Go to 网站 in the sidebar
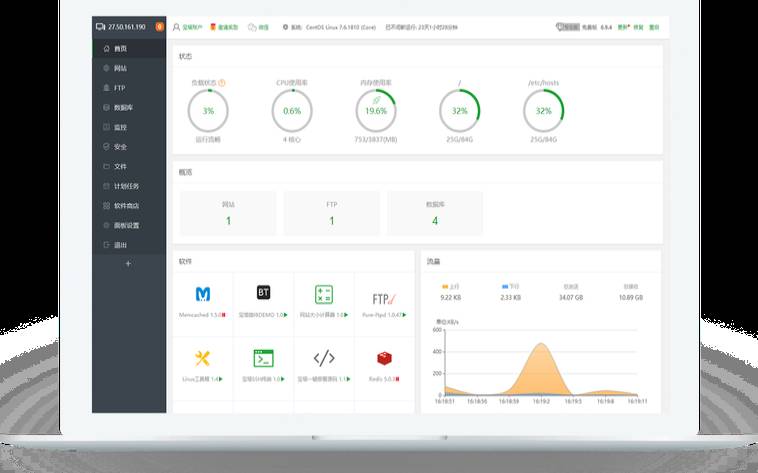The image size is (758, 473). tap(119, 68)
